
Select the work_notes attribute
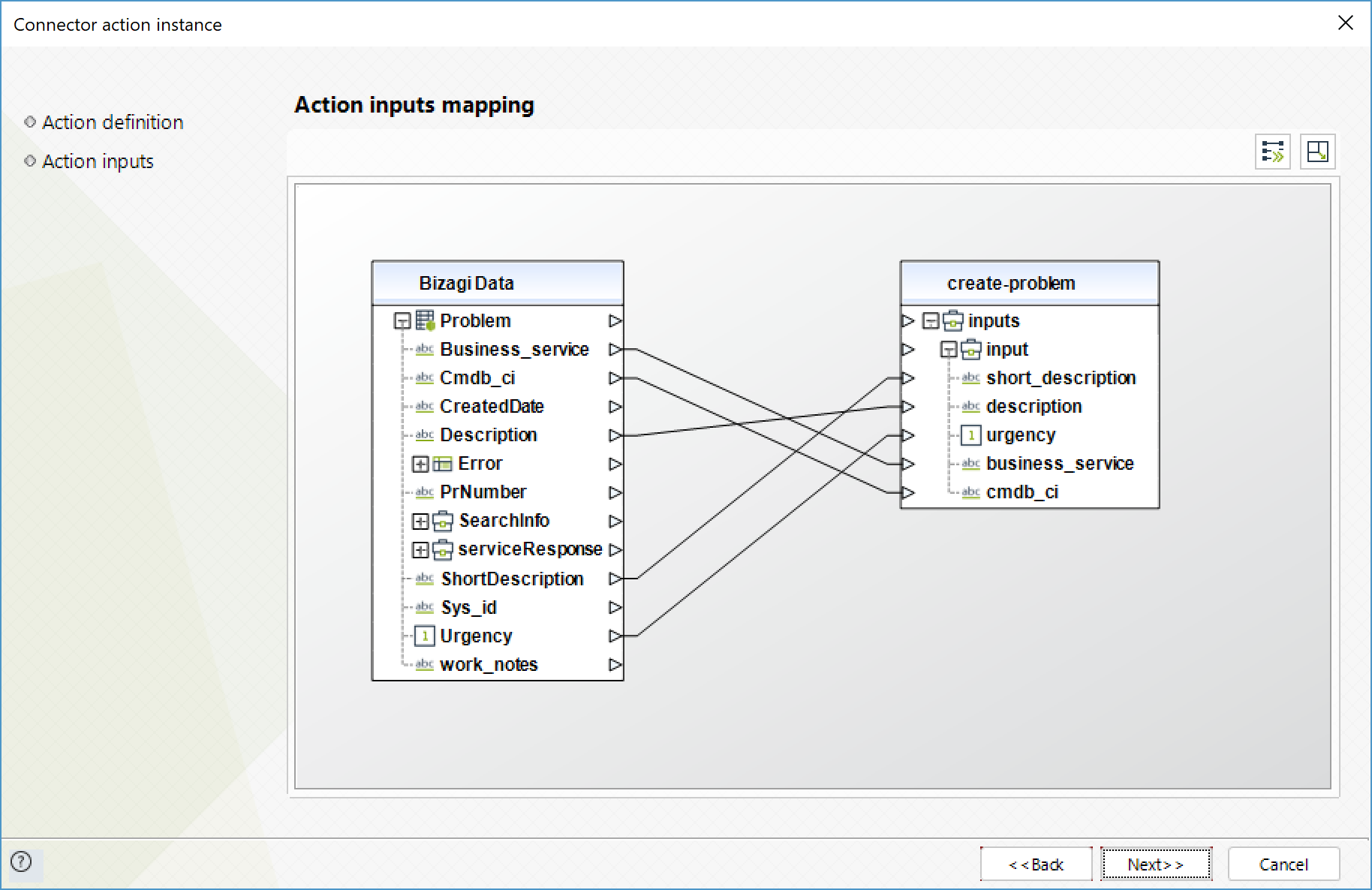pyautogui.click(x=489, y=665)
